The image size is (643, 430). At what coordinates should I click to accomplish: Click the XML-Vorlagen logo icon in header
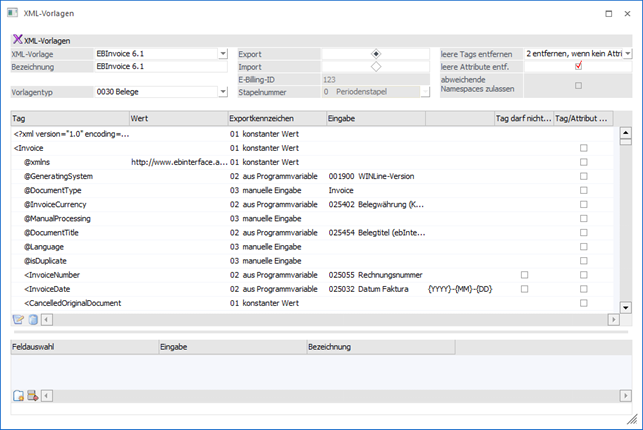point(17,39)
